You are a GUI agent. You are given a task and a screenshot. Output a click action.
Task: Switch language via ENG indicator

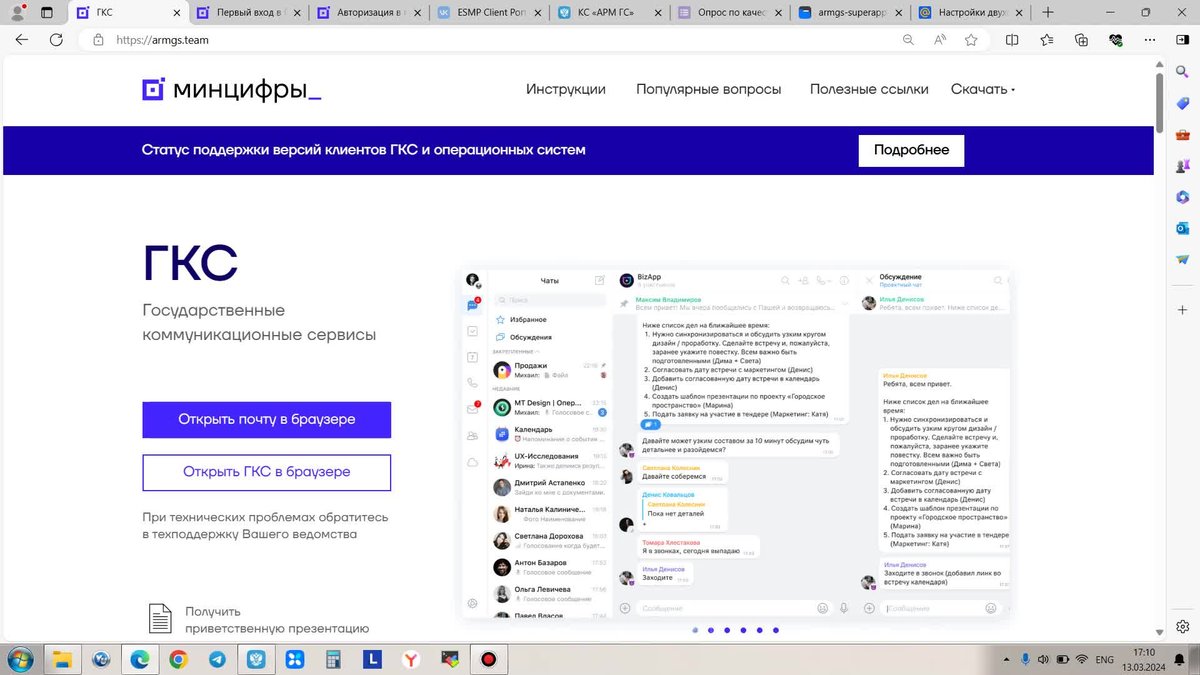pos(1104,660)
